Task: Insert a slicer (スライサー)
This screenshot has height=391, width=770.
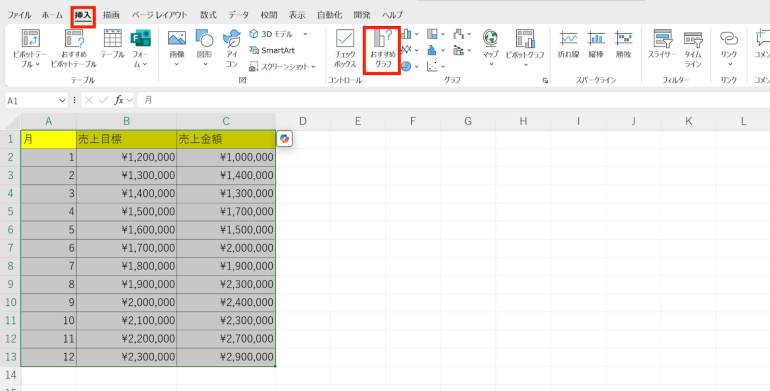Action: 662,44
